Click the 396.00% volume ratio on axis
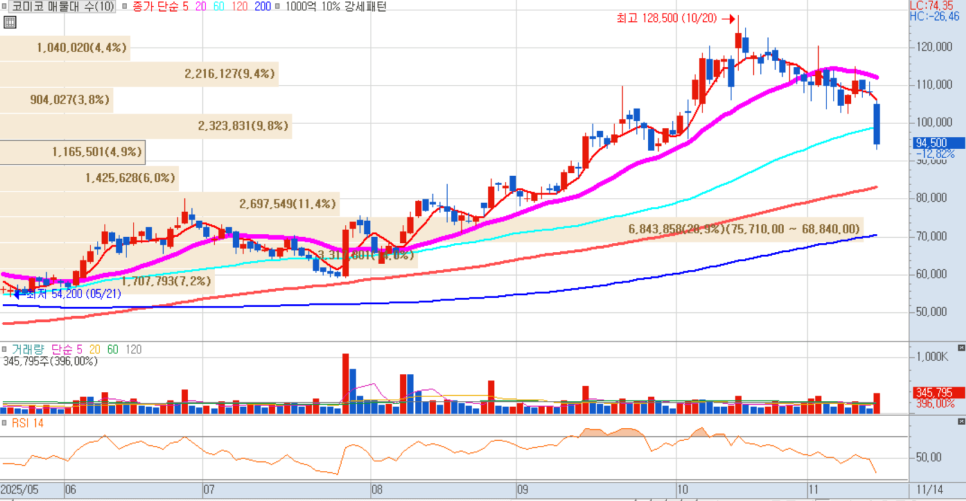Screen dimensions: 966x501 point(935,404)
